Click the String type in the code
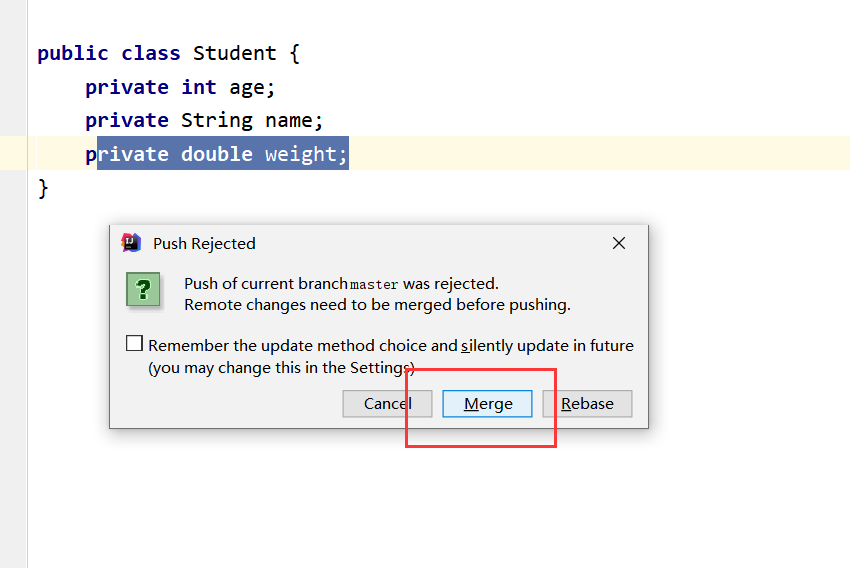850x568 pixels. 217,120
